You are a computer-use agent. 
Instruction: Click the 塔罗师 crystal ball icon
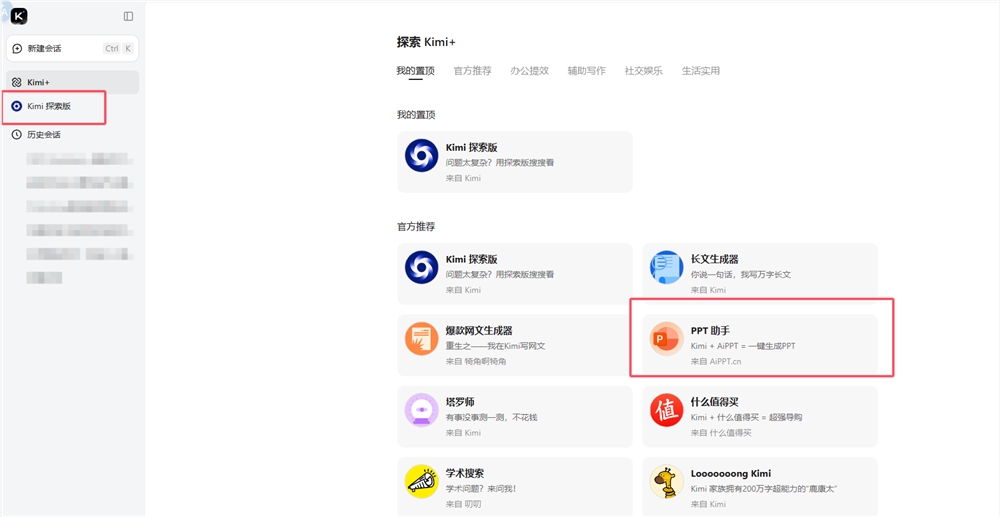(x=422, y=410)
